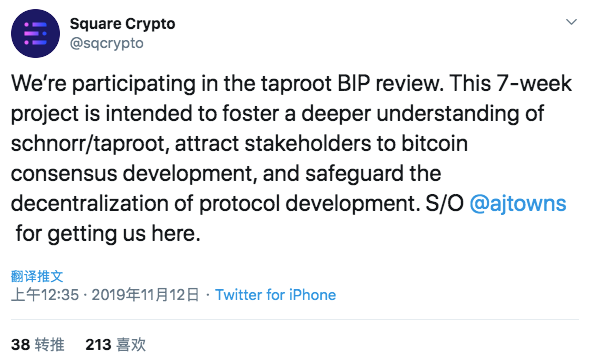Open the Square Crypto profile avatar
Screen dimensions: 589x363
[x=35, y=33]
